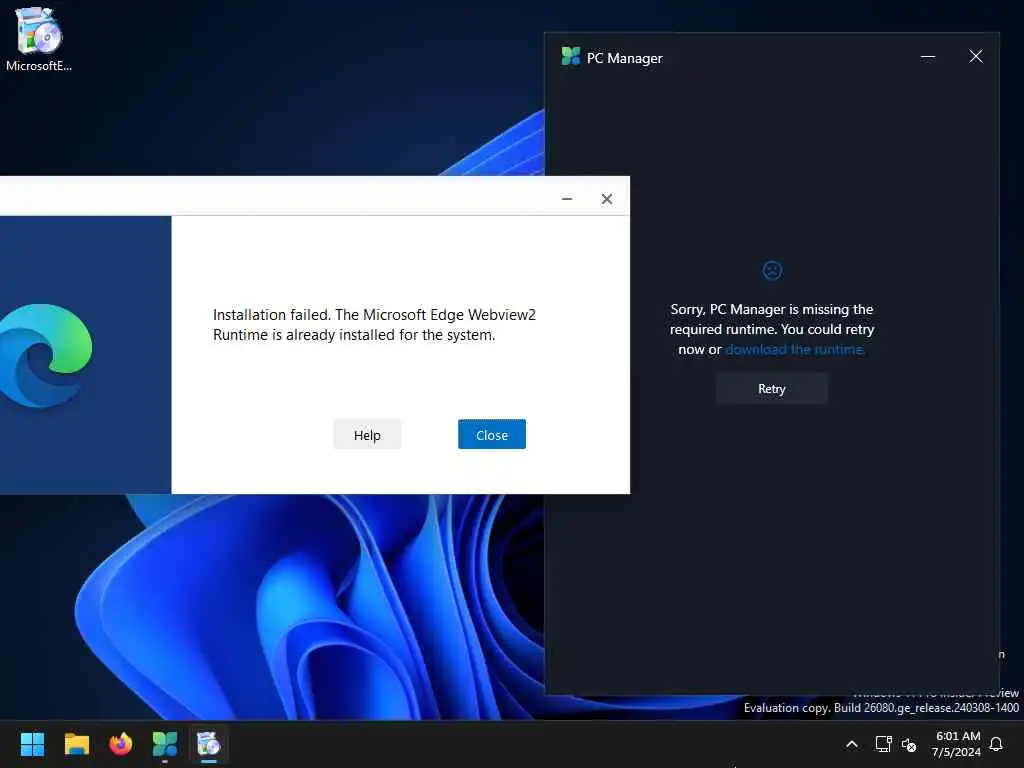This screenshot has width=1024, height=768.
Task: Launch Firefox from the taskbar
Action: point(121,744)
